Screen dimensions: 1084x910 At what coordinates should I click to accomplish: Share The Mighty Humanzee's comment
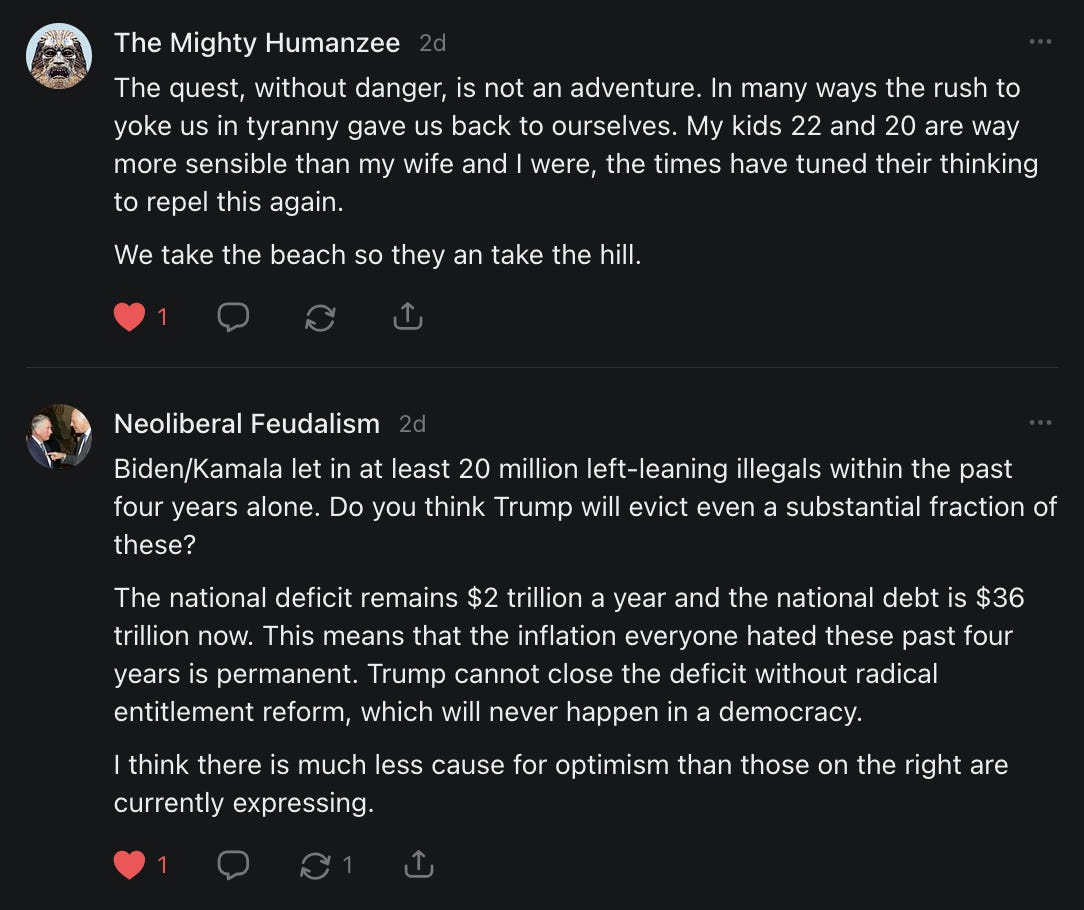point(407,318)
